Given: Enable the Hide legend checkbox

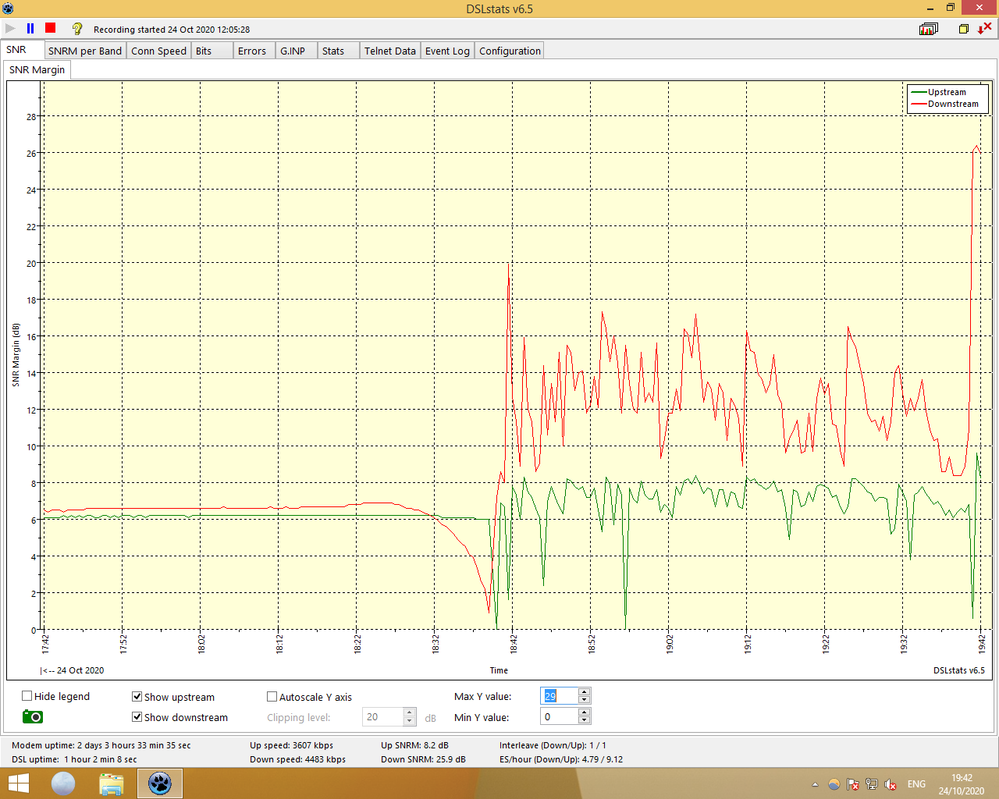Looking at the screenshot, I should point(28,697).
